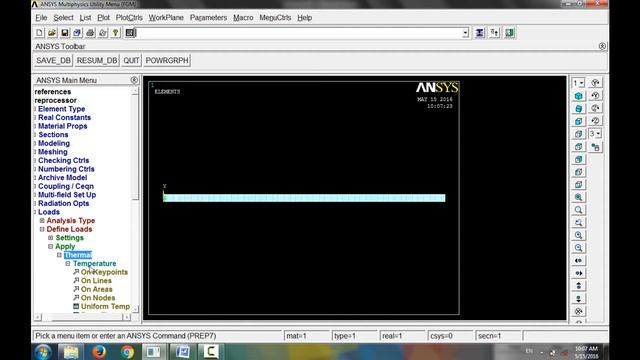Viewport: 640px width, 360px height.
Task: Collapse the Apply tree node
Action: coord(51,247)
